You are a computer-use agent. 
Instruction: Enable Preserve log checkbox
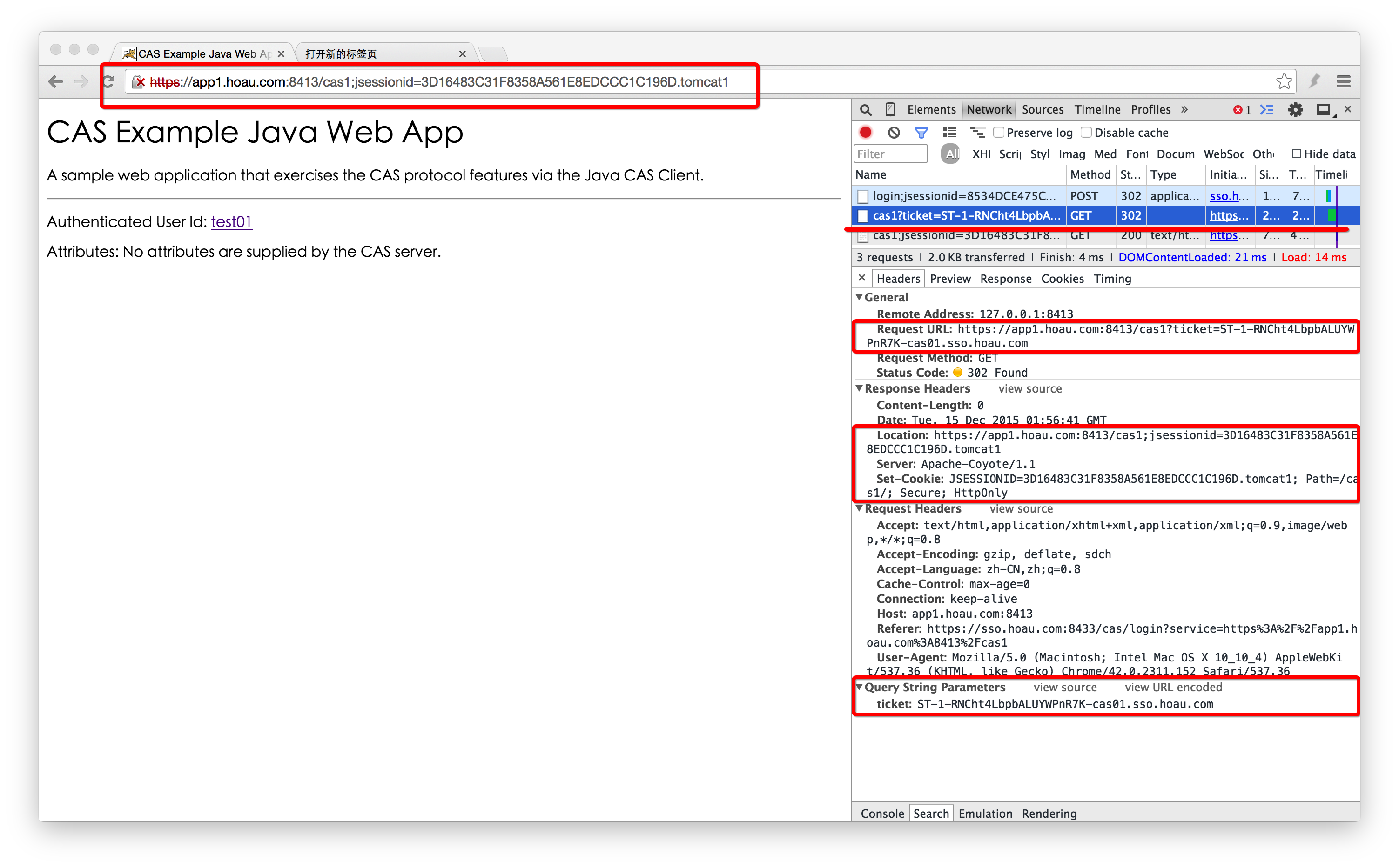click(x=999, y=133)
